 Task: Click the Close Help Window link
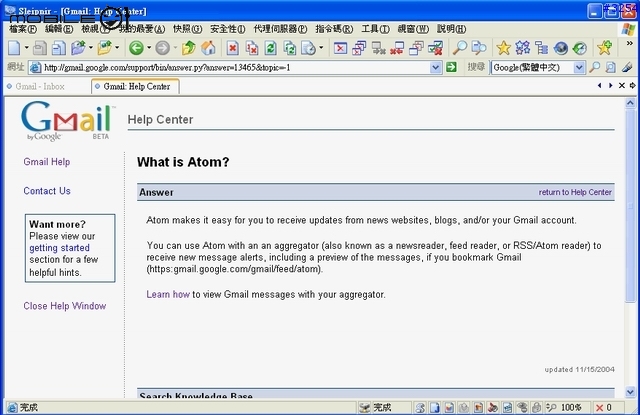click(x=64, y=306)
